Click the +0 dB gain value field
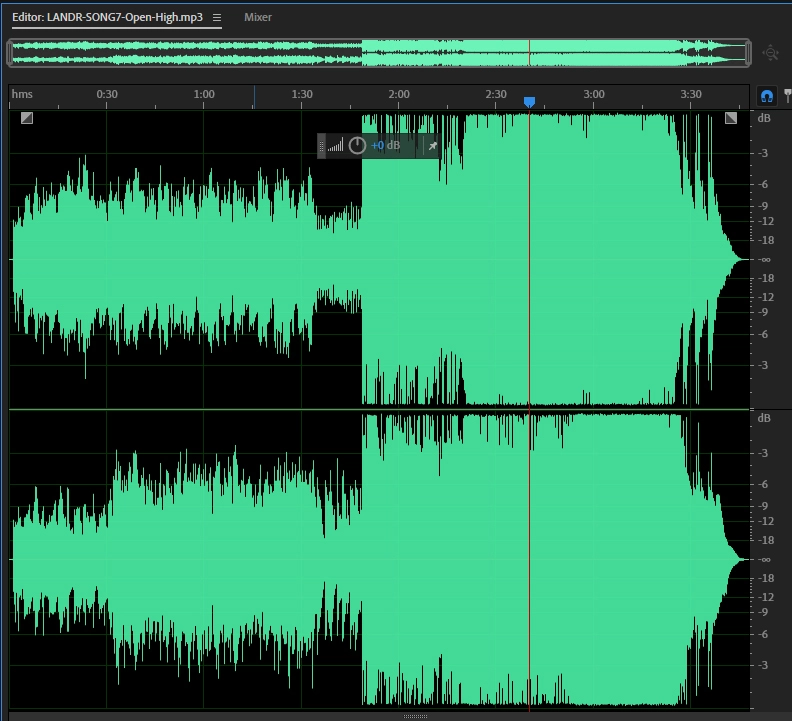Viewport: 792px width, 721px height. (x=385, y=146)
